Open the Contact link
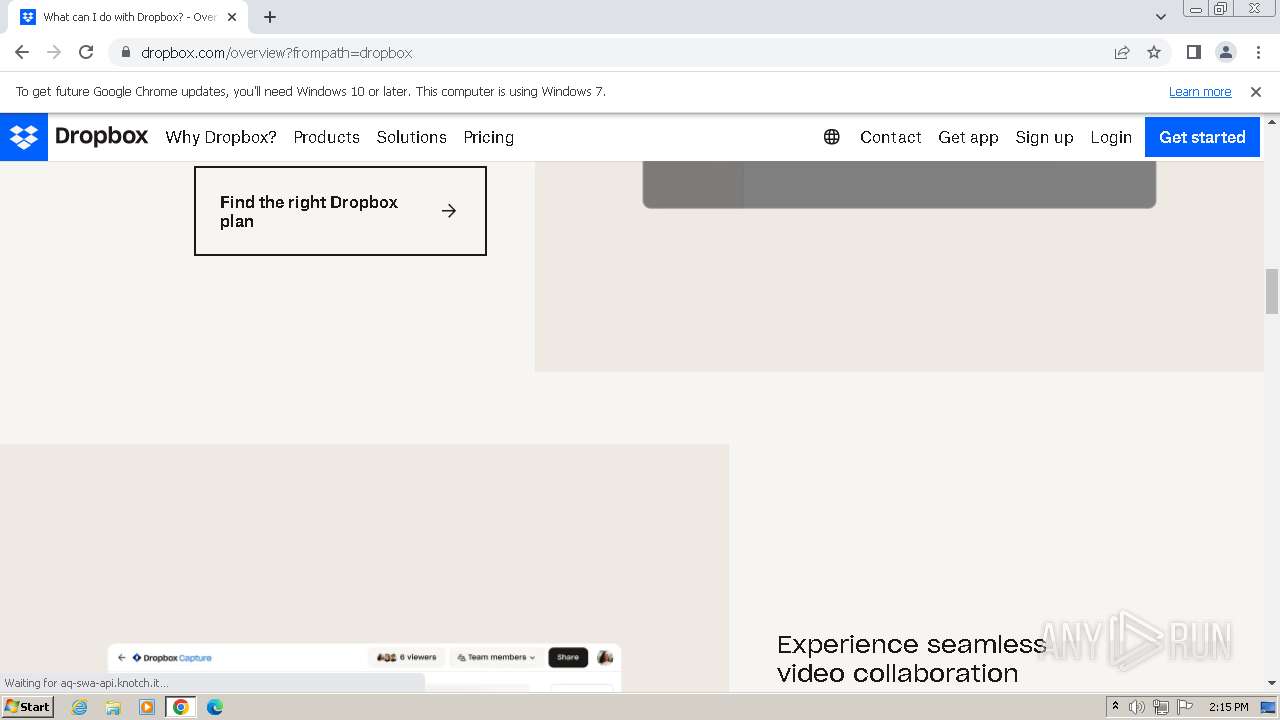Screen dimensions: 1280x720 tap(890, 137)
